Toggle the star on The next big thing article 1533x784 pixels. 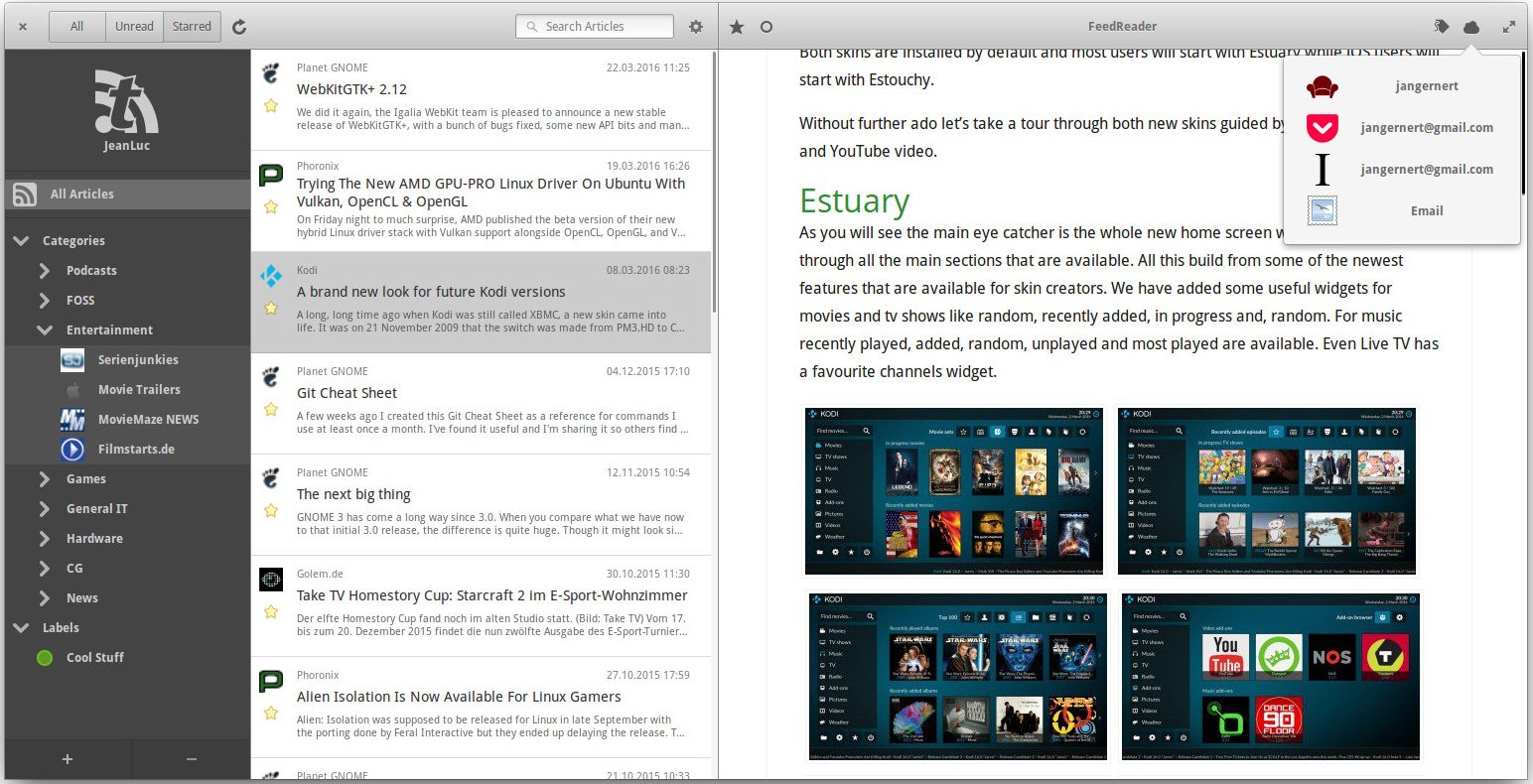point(270,510)
